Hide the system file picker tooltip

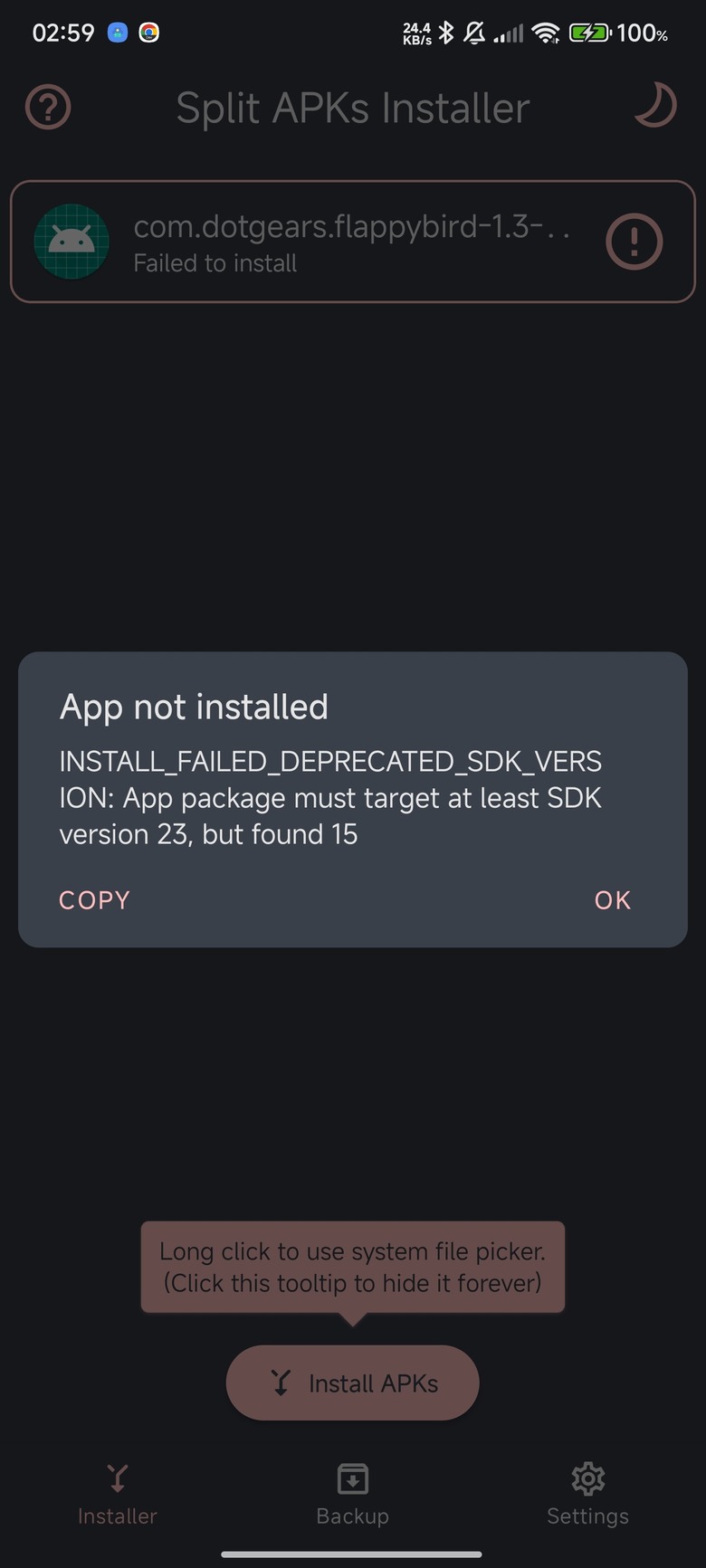353,1267
